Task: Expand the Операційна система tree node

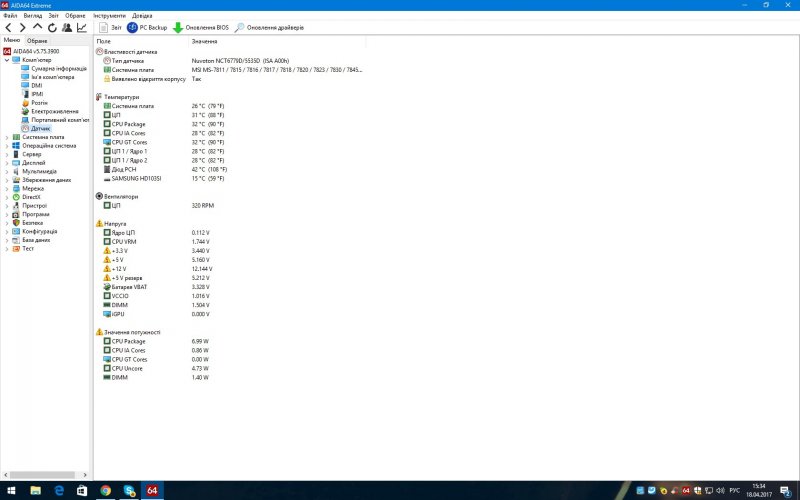Action: [x=7, y=146]
